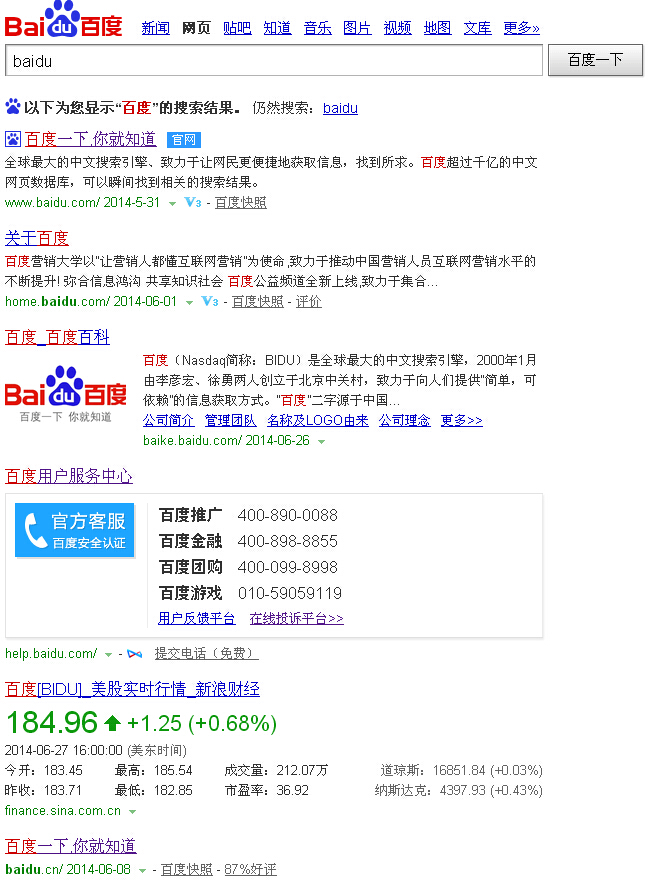Open the 关于百度 result
Viewport: 670px width, 885px height.
37,238
